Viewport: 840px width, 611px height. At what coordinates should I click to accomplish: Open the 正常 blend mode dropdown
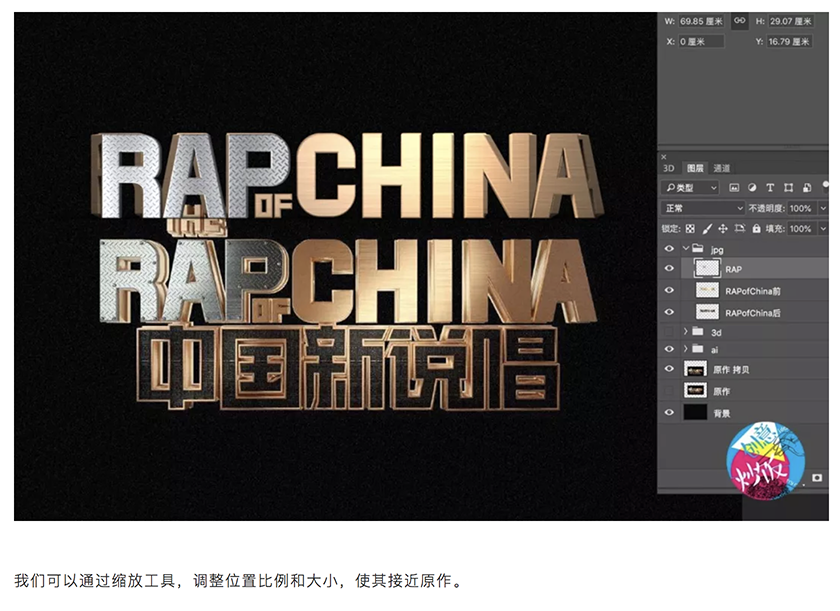pyautogui.click(x=703, y=208)
